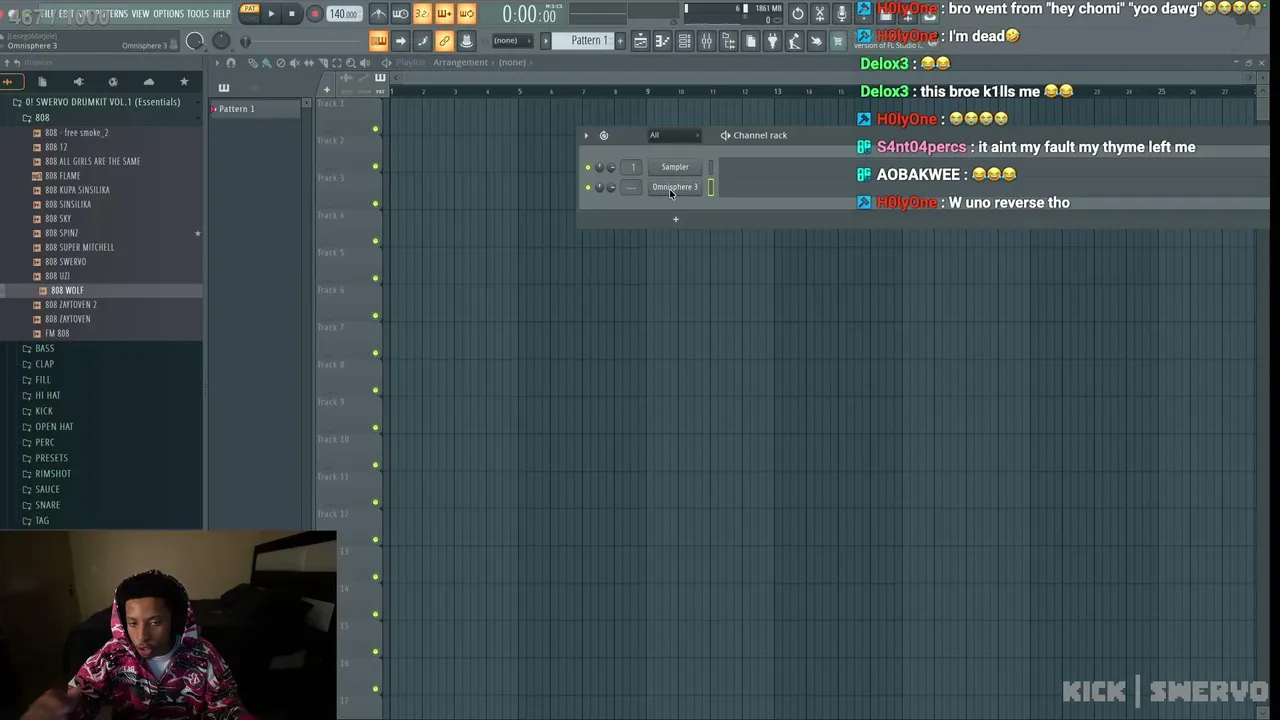Image resolution: width=1280 pixels, height=720 pixels.
Task: Toggle overdub blend recording icon
Action: [444, 14]
